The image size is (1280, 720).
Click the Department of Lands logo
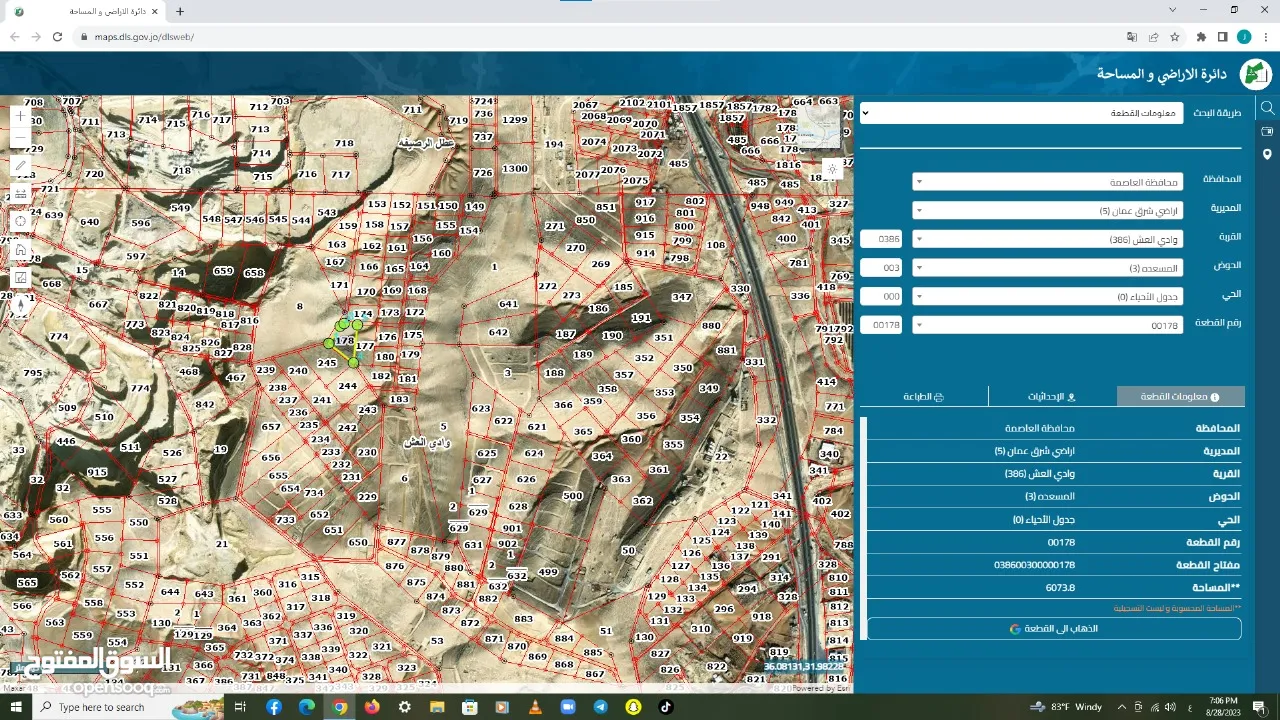click(1255, 74)
